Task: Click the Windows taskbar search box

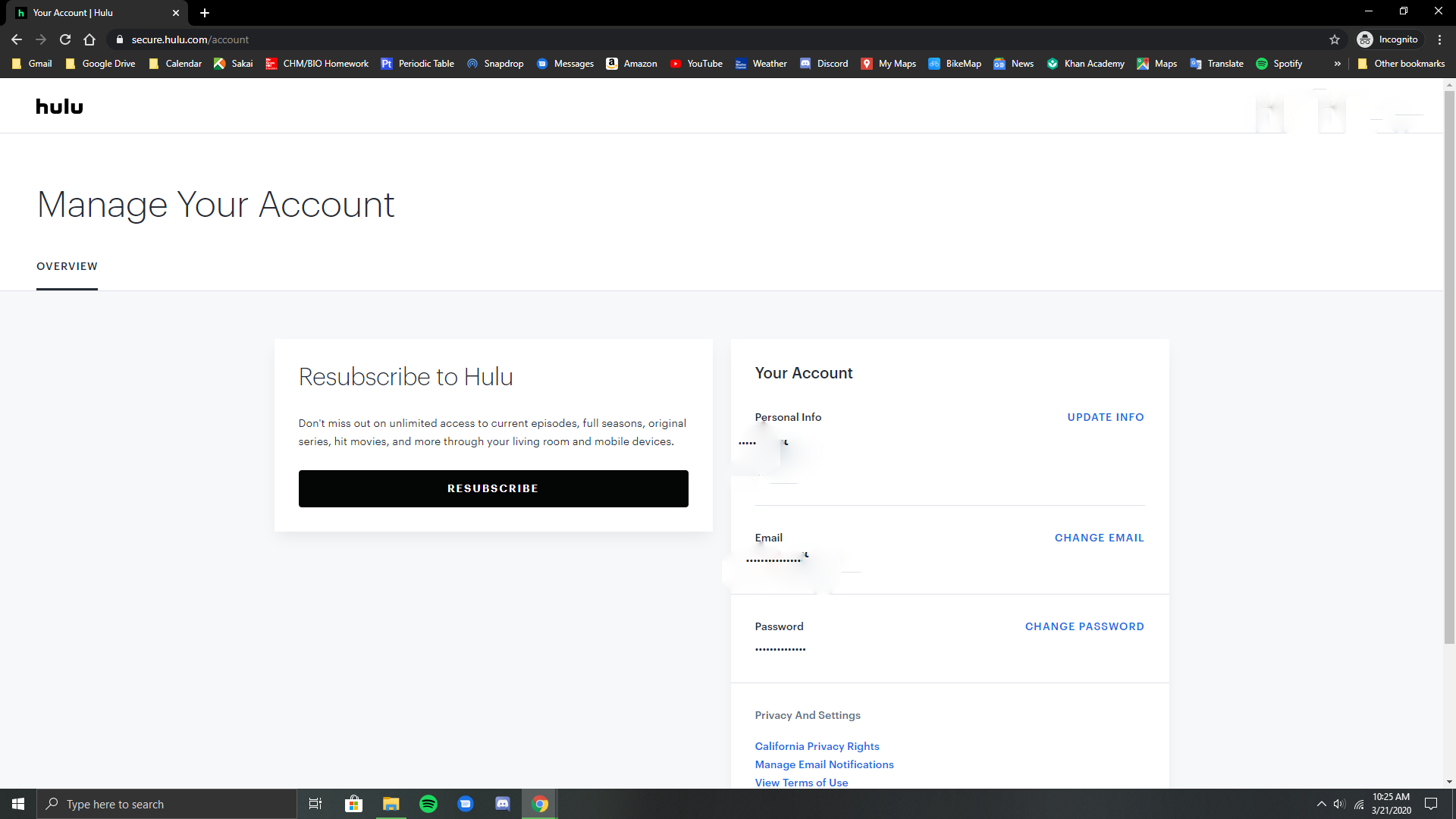Action: tap(167, 804)
